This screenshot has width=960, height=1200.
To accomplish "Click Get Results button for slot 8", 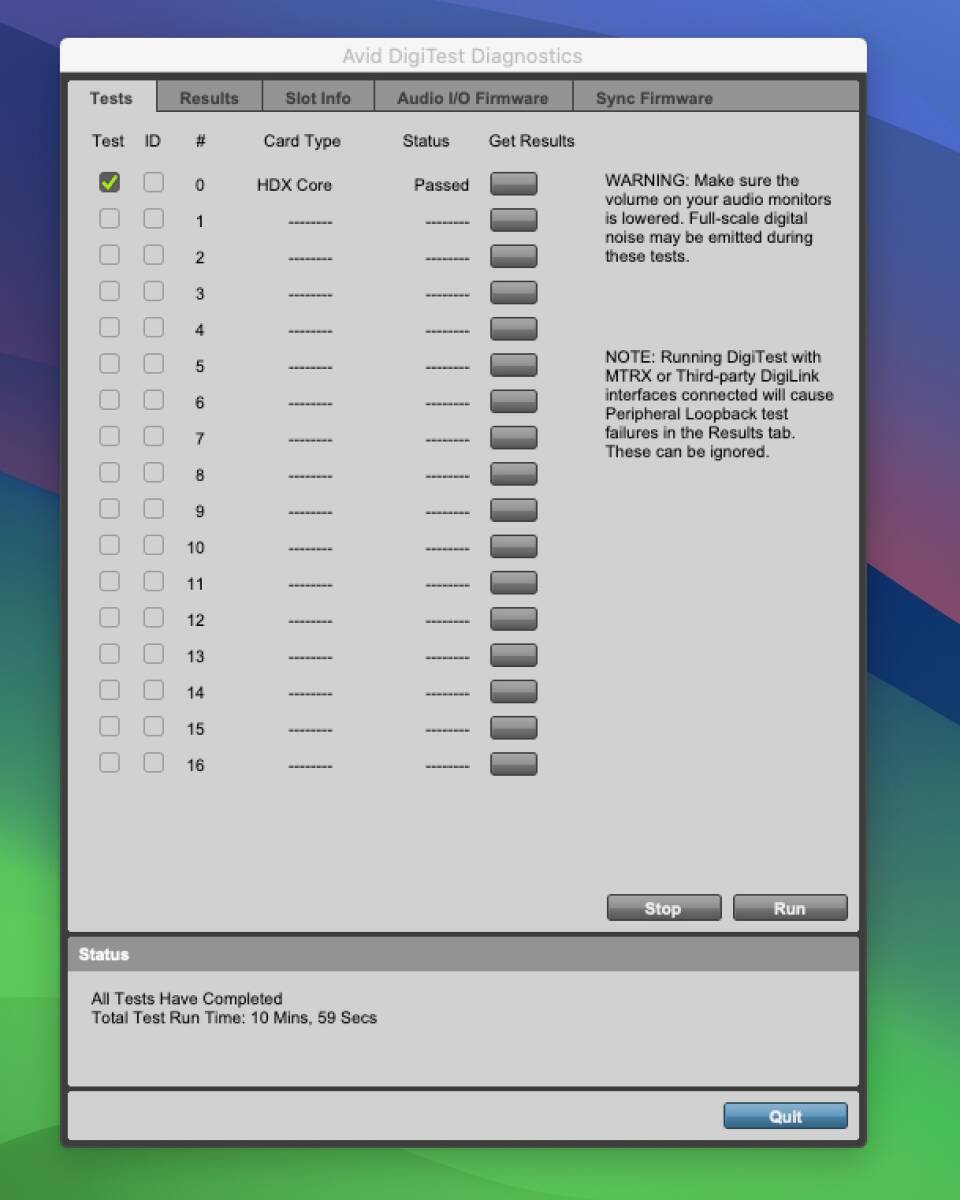I will click(x=513, y=474).
